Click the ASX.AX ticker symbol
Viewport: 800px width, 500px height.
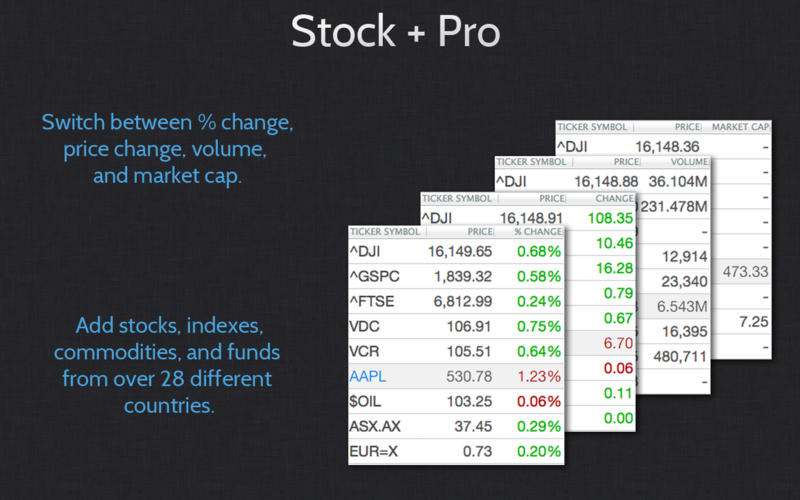[377, 426]
